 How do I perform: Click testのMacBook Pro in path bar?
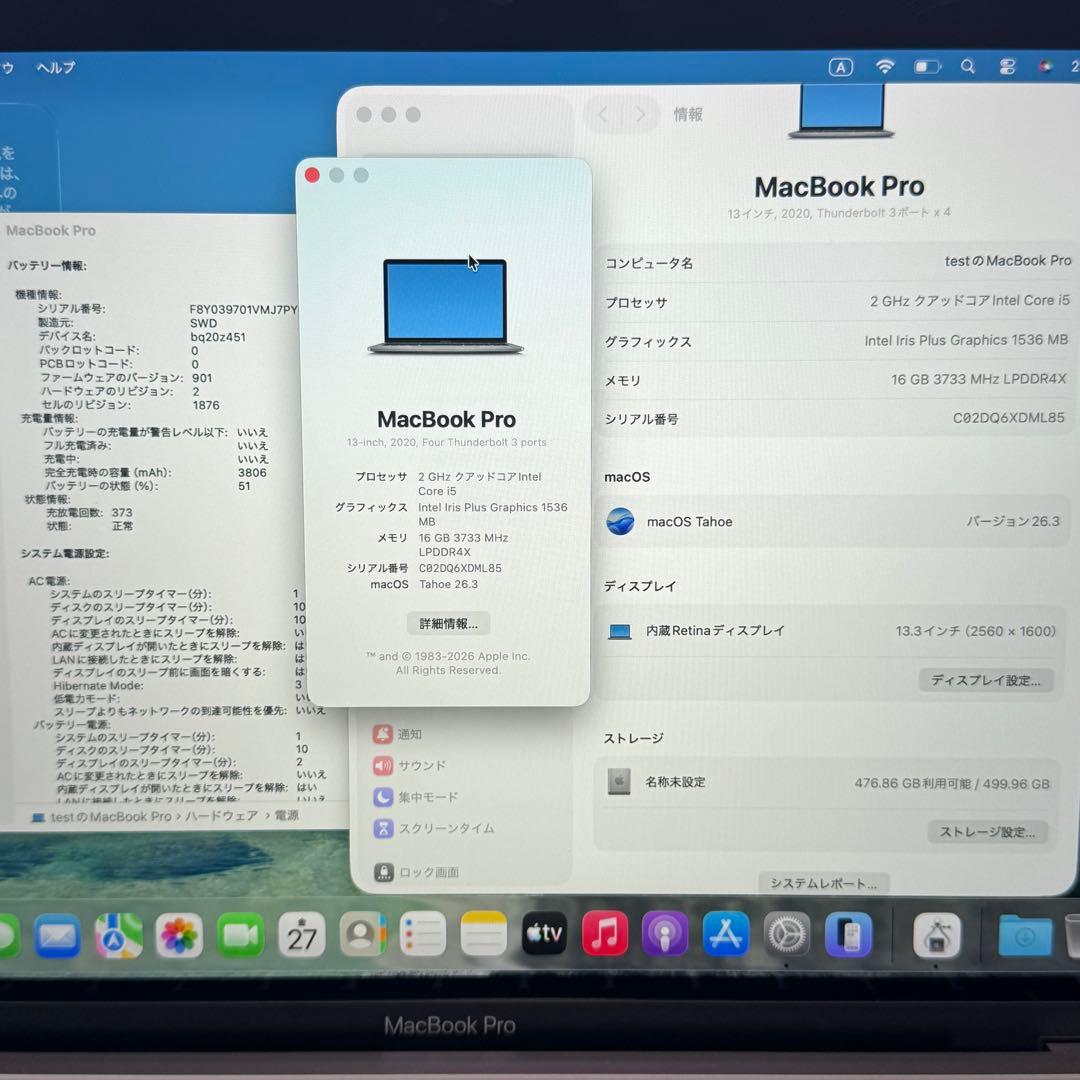(x=110, y=817)
